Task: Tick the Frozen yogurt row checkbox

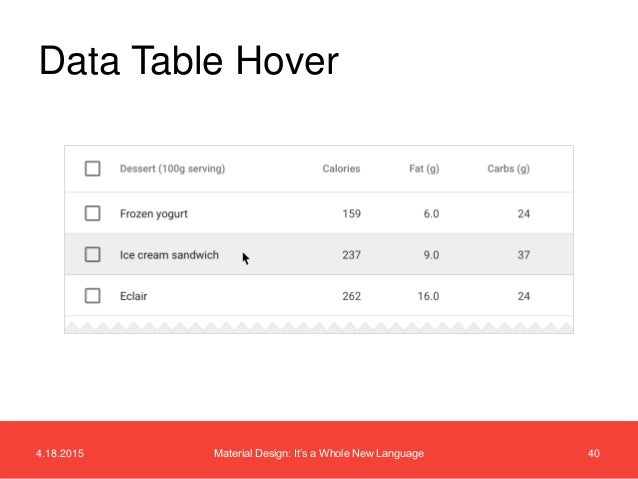Action: tap(92, 213)
